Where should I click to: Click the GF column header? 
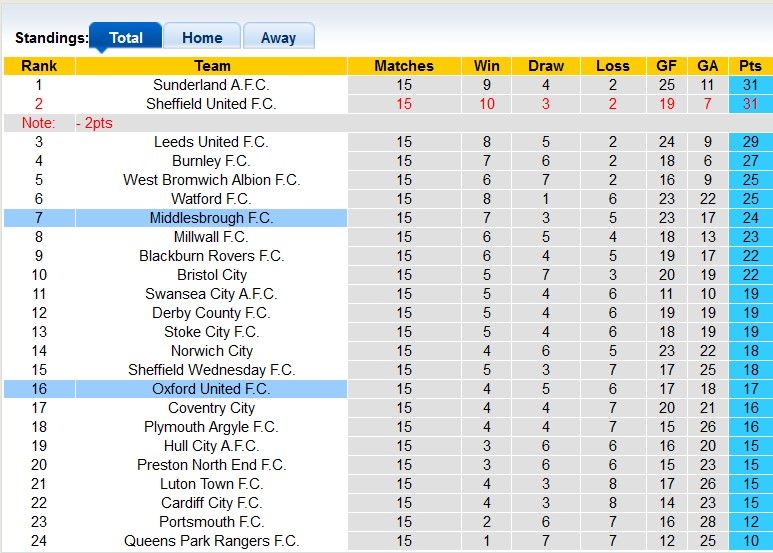point(667,66)
